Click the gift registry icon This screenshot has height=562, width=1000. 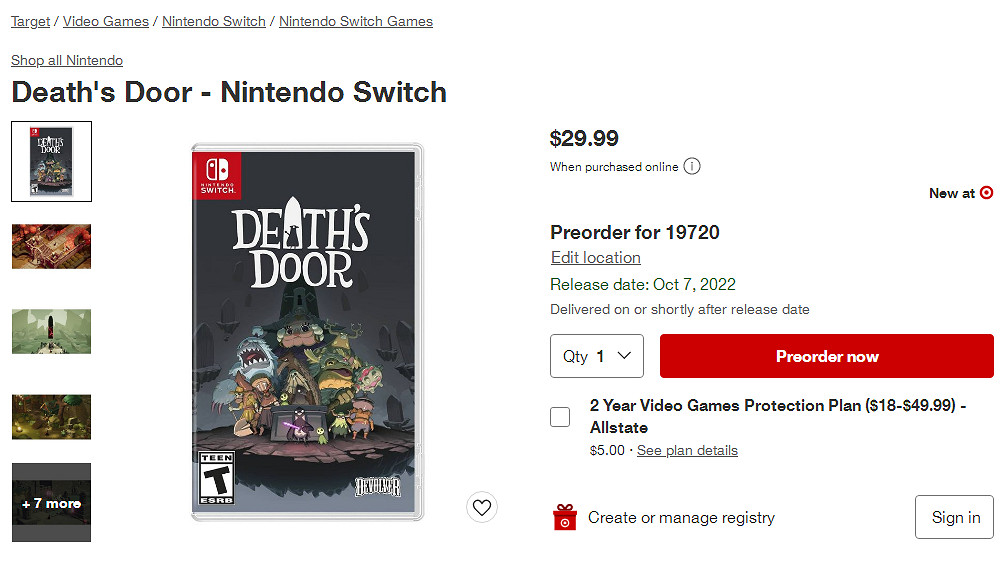(x=565, y=517)
